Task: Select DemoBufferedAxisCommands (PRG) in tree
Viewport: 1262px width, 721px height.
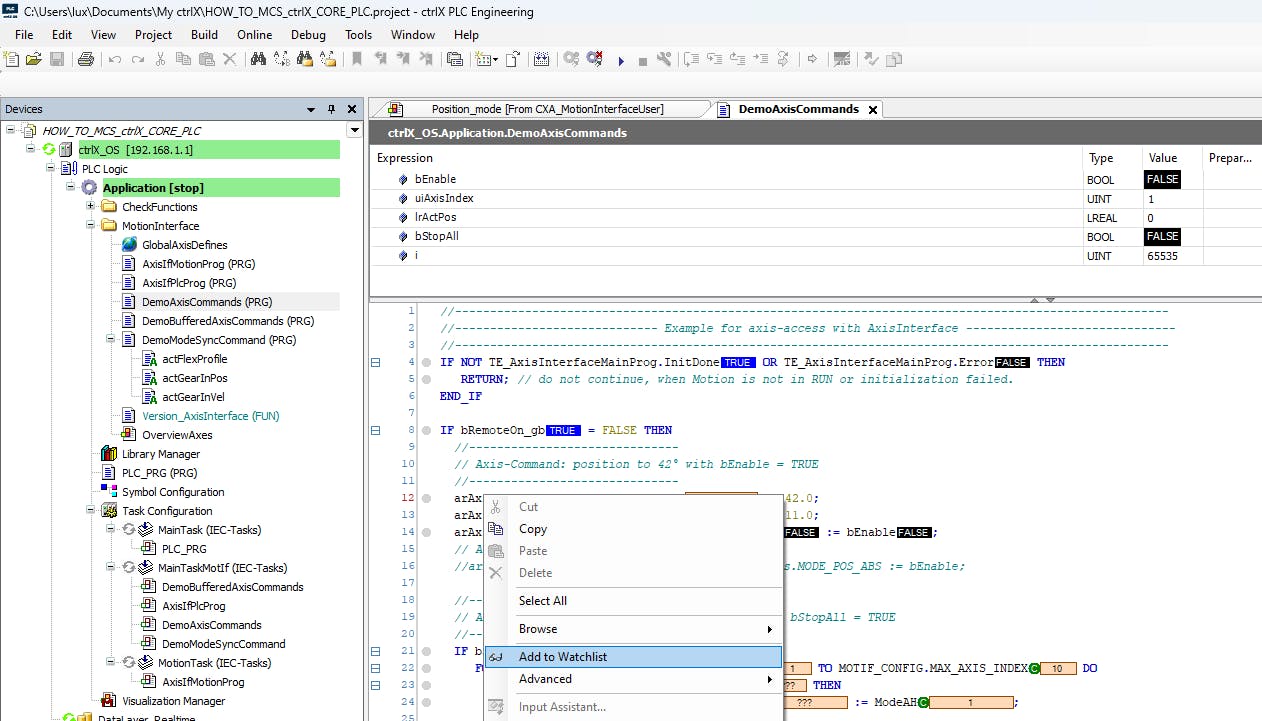Action: click(227, 321)
